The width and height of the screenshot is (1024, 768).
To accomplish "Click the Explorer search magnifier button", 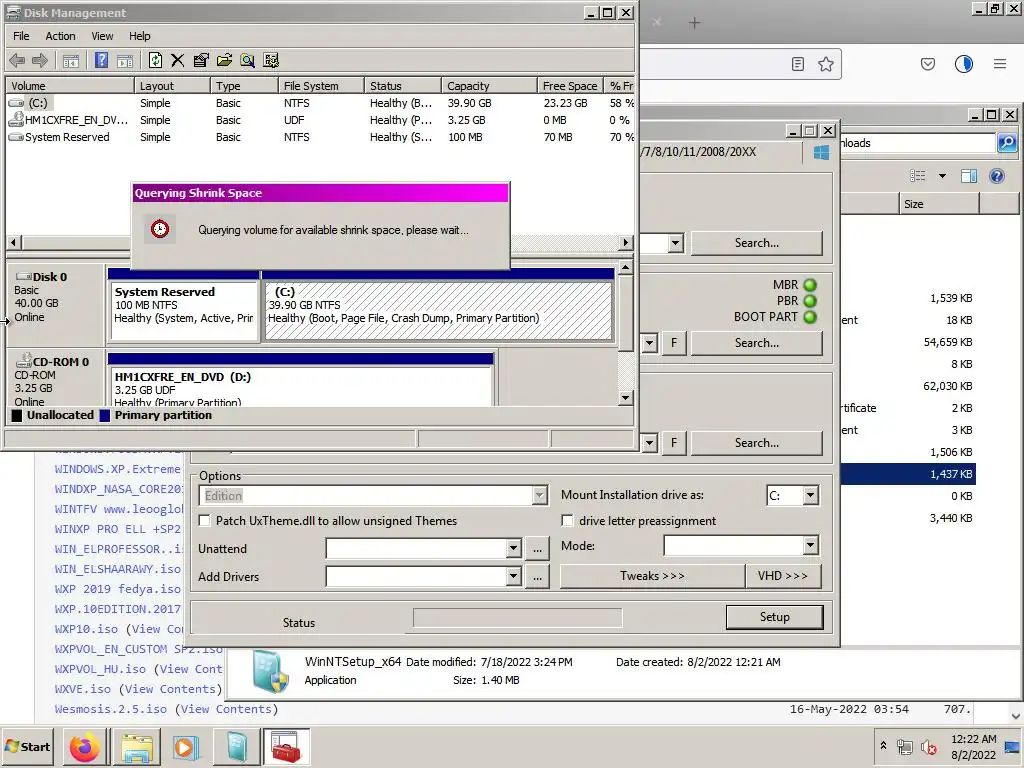I will point(1007,142).
